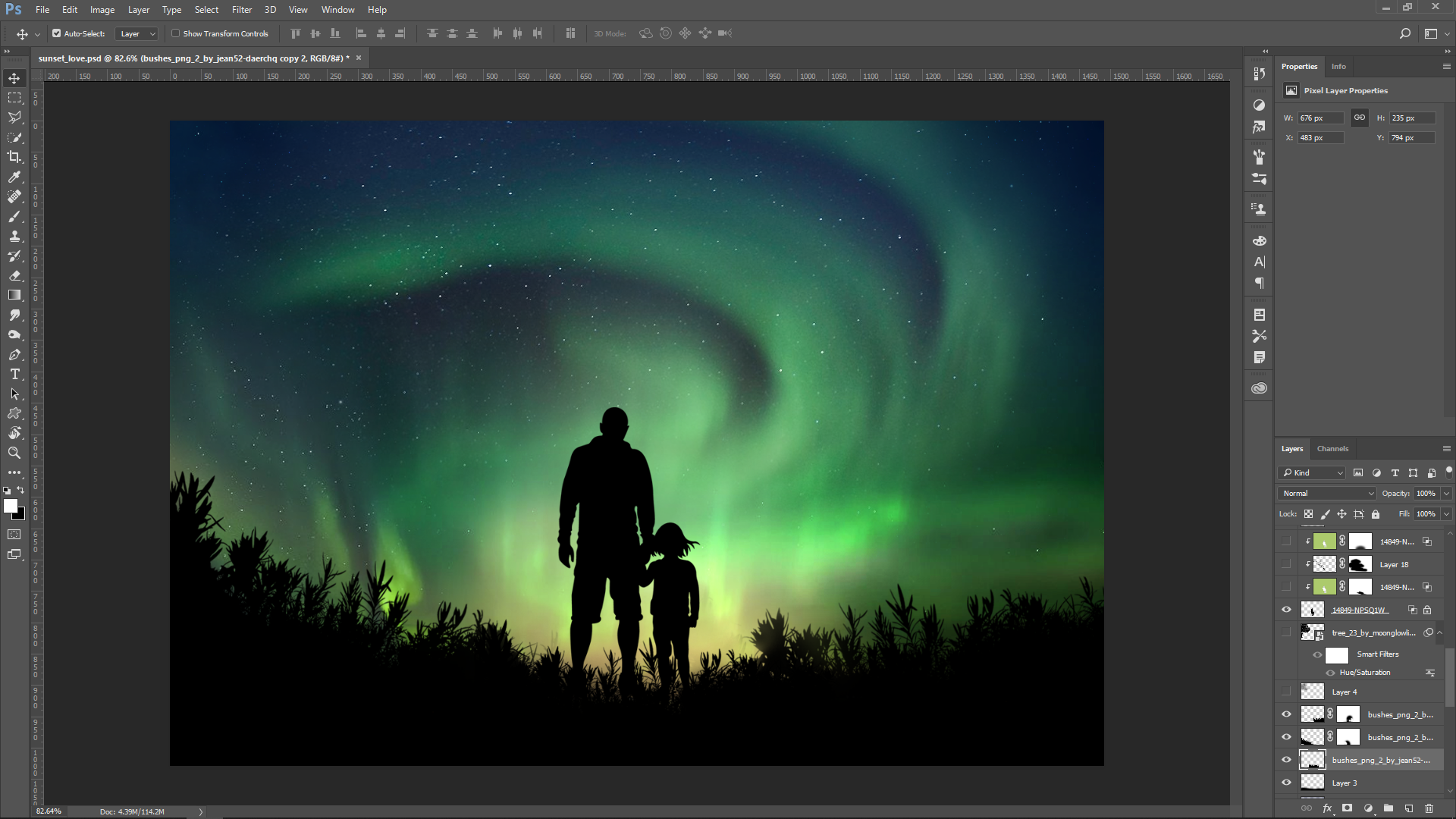Select the History Brush tool
Image resolution: width=1456 pixels, height=819 pixels.
(14, 256)
